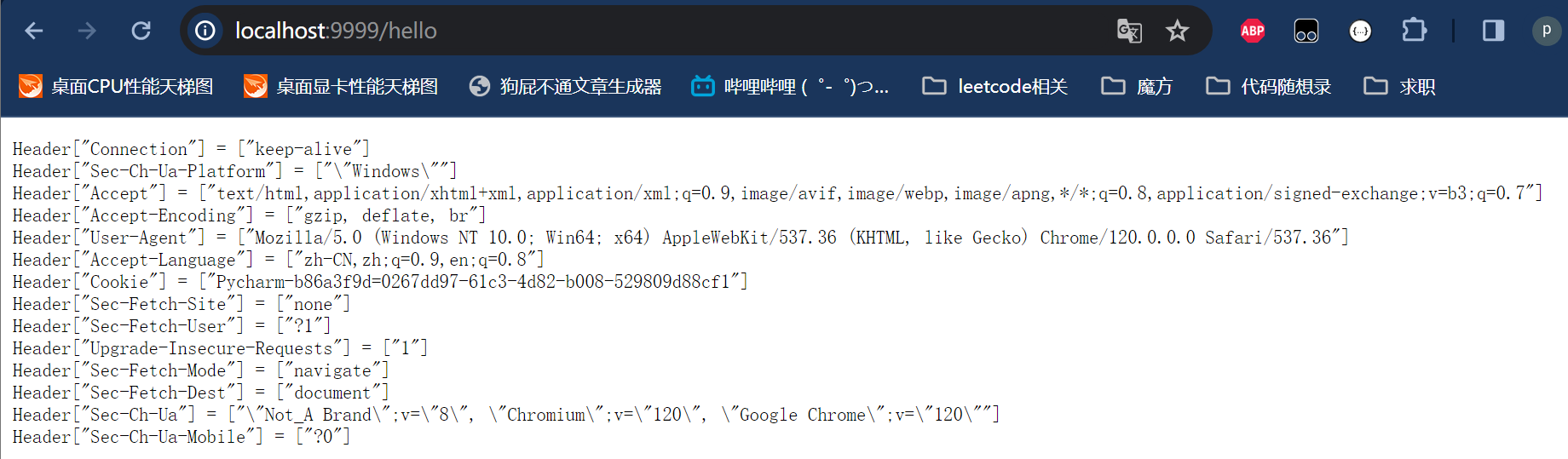1568x459 pixels.
Task: Reload the localhost hello page
Action: (141, 31)
